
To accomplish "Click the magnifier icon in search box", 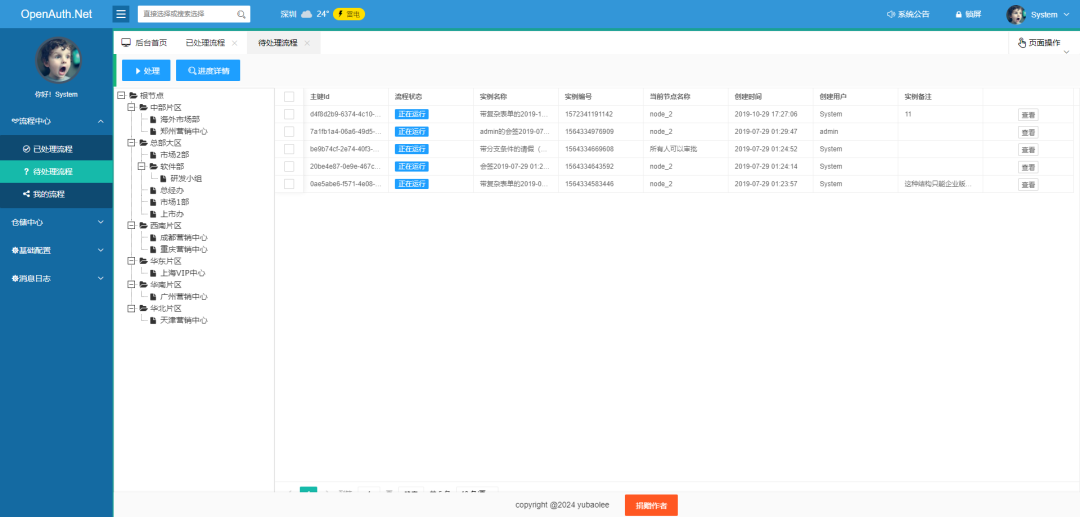I will 241,15.
